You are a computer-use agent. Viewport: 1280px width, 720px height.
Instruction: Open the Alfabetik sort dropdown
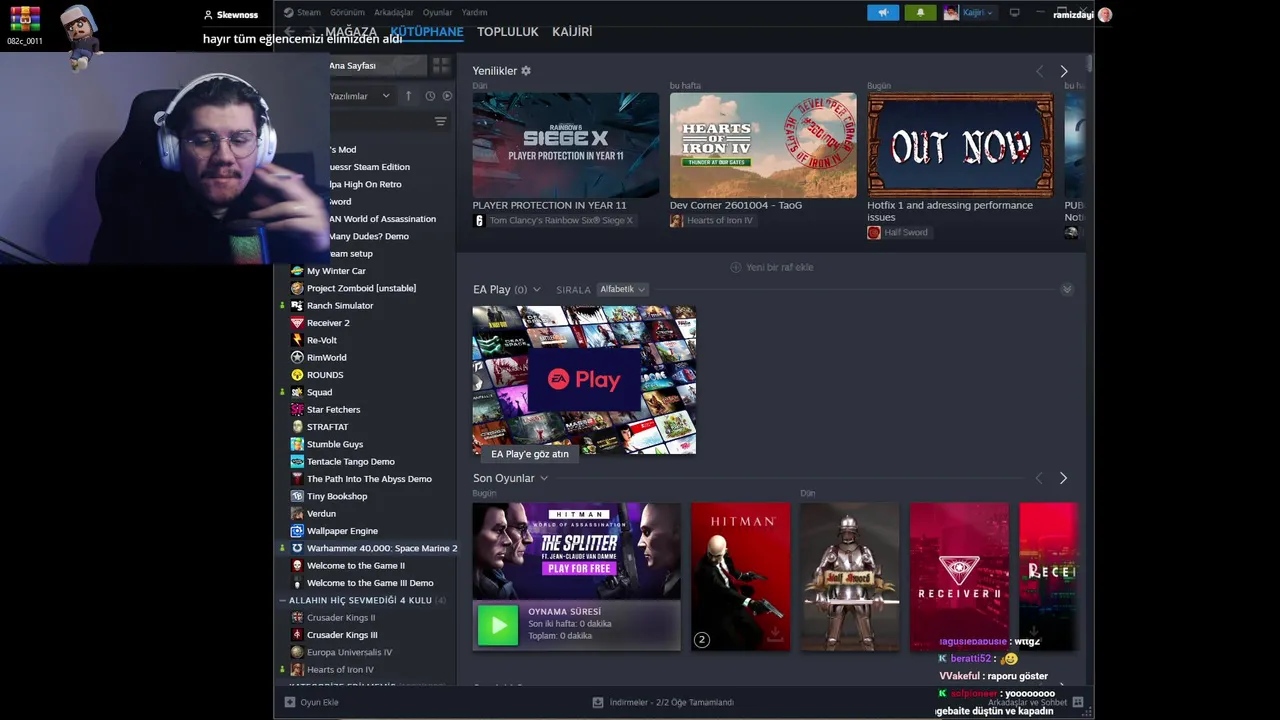[x=622, y=289]
